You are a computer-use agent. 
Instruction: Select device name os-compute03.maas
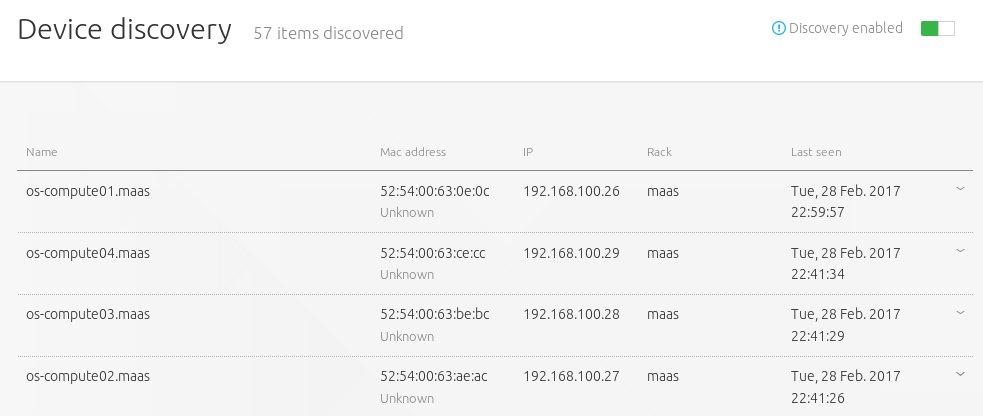(88, 315)
